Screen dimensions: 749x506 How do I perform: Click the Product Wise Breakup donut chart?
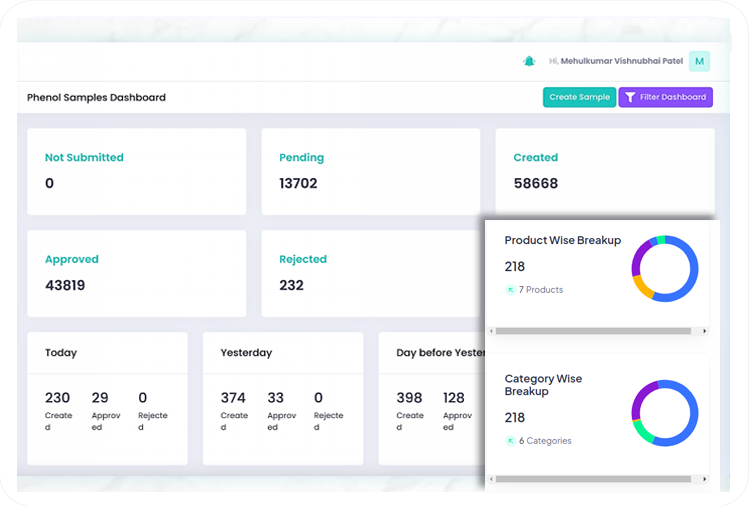[x=665, y=268]
